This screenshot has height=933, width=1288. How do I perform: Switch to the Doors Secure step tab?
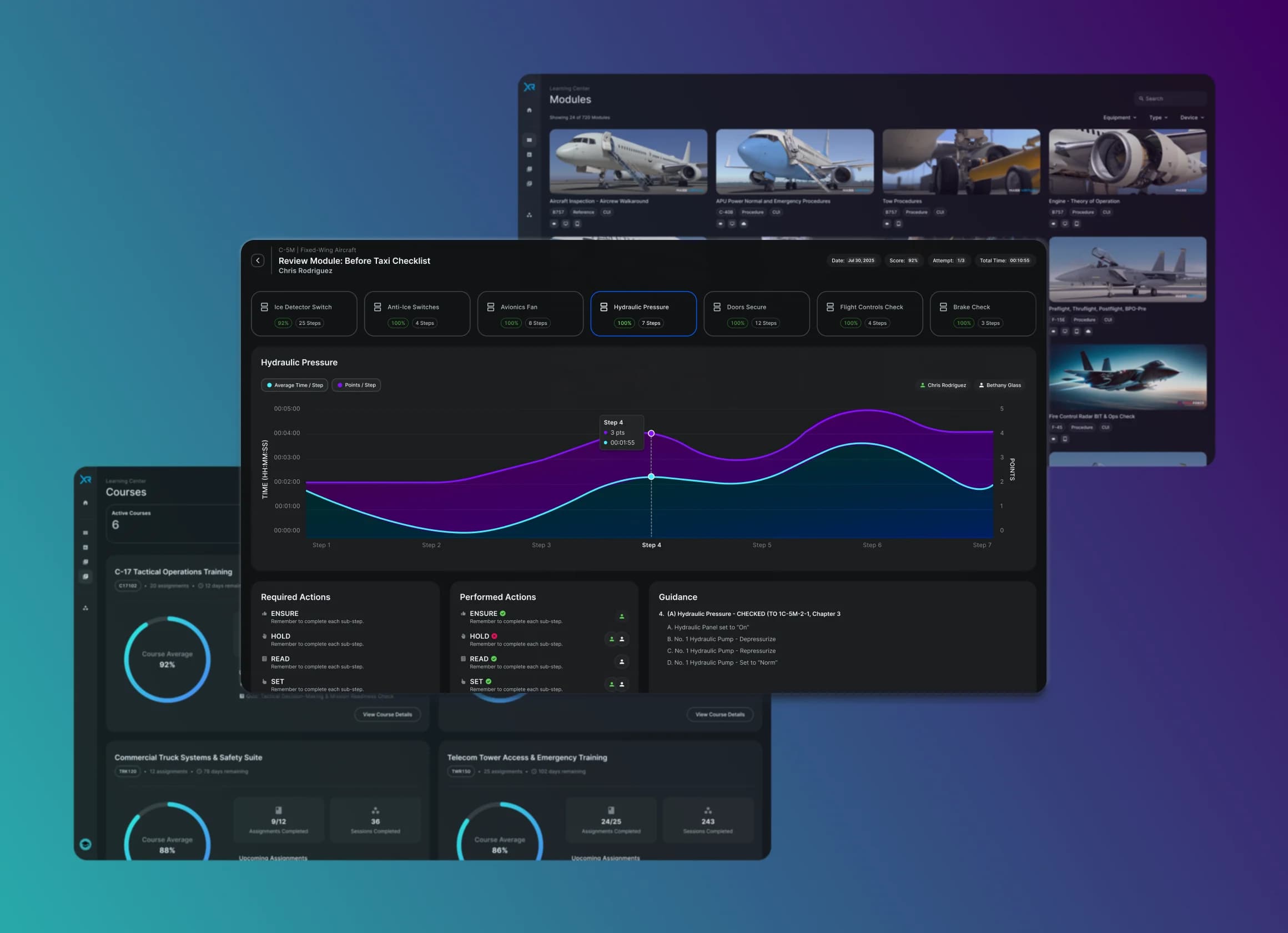(x=756, y=314)
